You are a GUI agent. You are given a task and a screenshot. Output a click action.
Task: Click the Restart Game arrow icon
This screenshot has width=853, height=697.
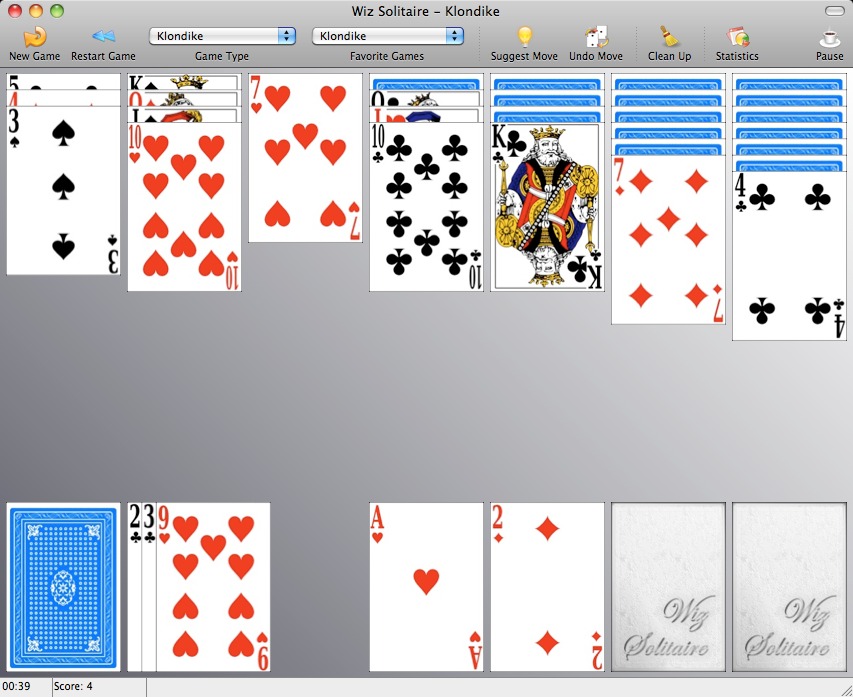click(103, 38)
